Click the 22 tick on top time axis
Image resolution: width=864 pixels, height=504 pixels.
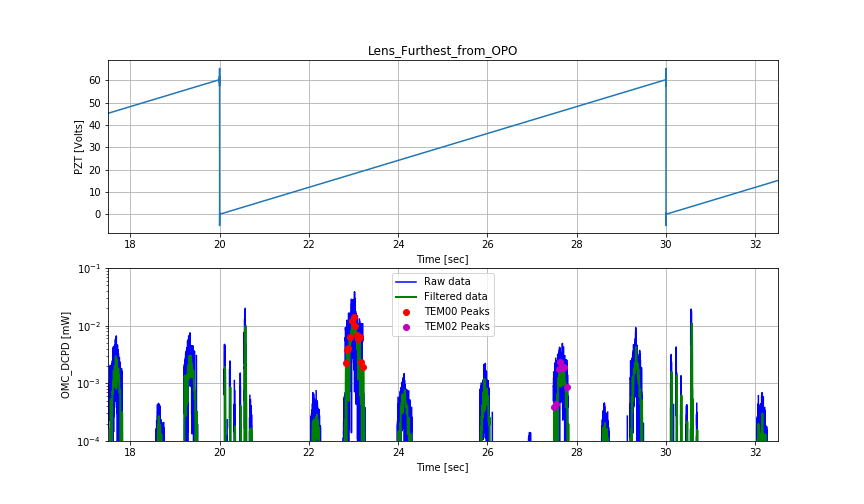point(309,244)
